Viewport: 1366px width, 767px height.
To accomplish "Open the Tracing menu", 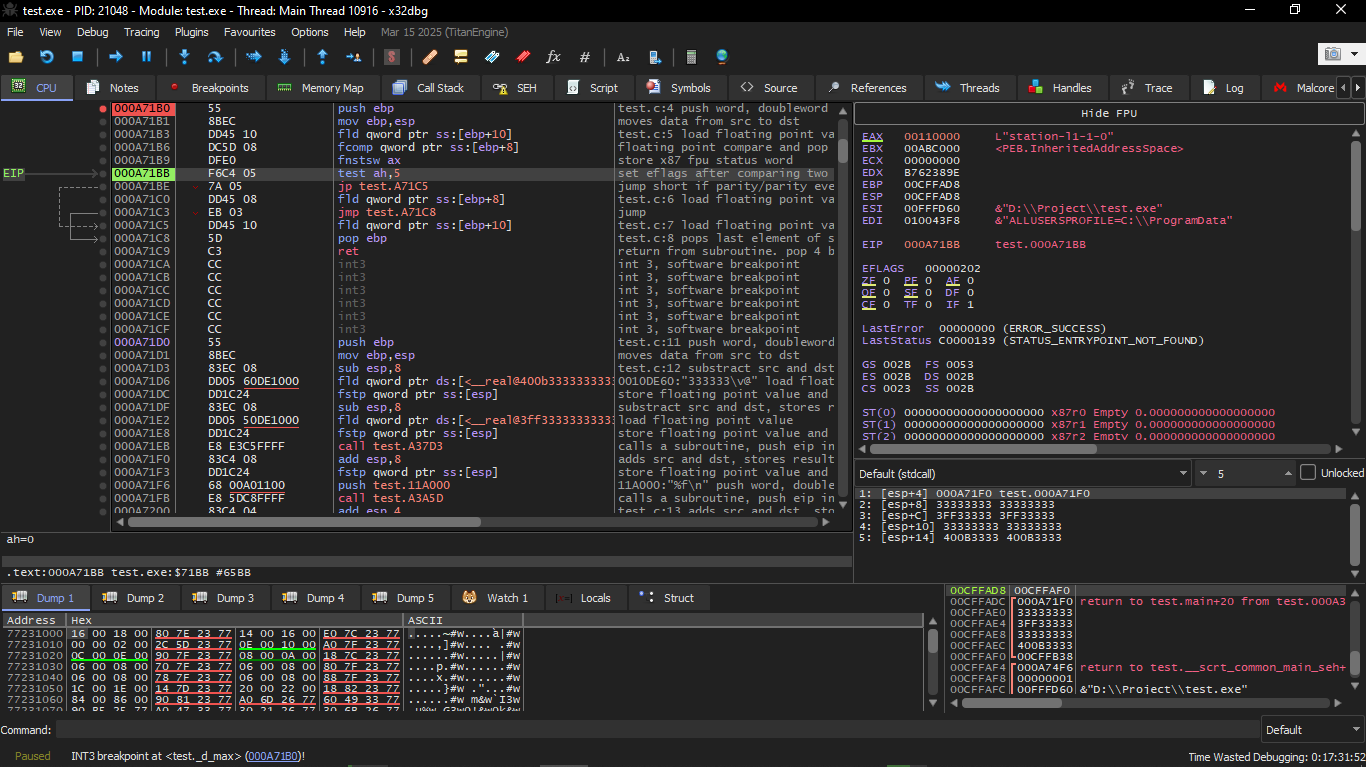I will point(141,32).
